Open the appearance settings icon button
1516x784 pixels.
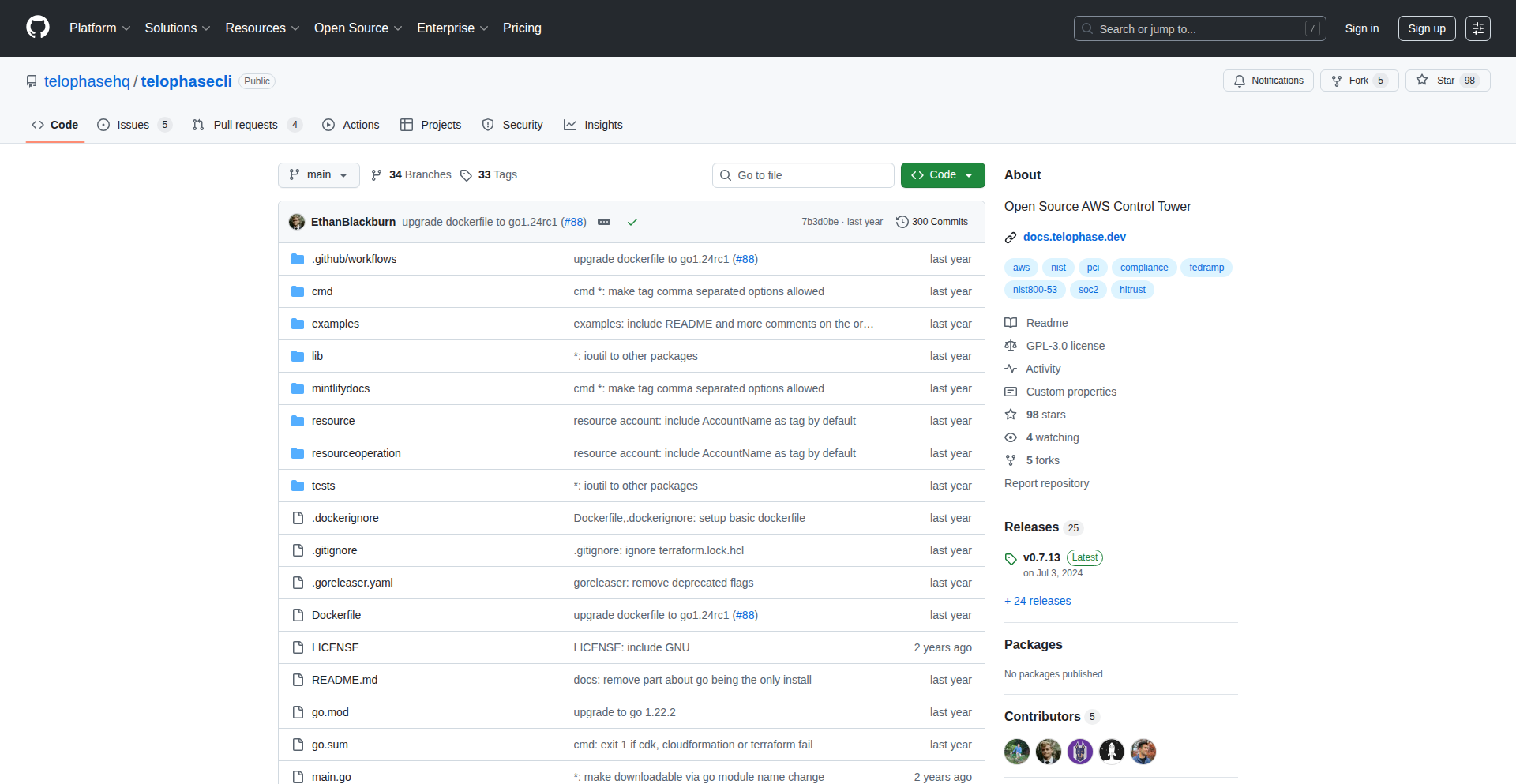pyautogui.click(x=1478, y=28)
